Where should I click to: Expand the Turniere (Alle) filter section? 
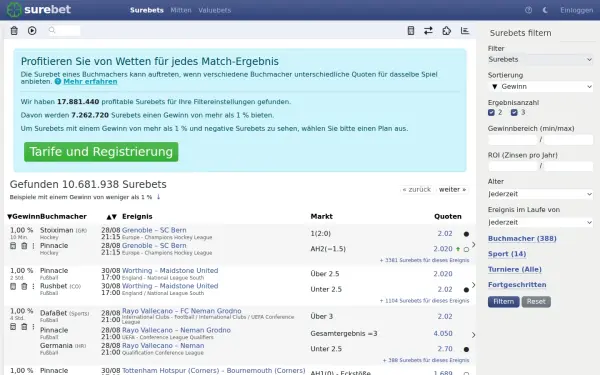pos(515,269)
